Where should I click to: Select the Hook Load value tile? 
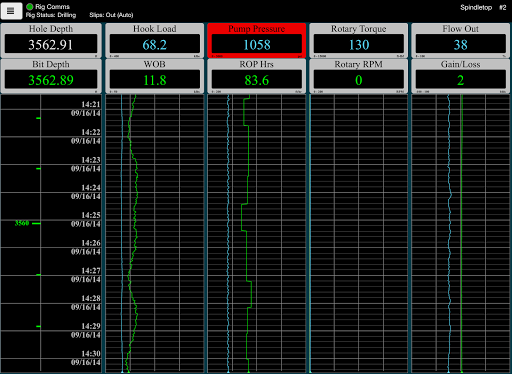[x=155, y=41]
